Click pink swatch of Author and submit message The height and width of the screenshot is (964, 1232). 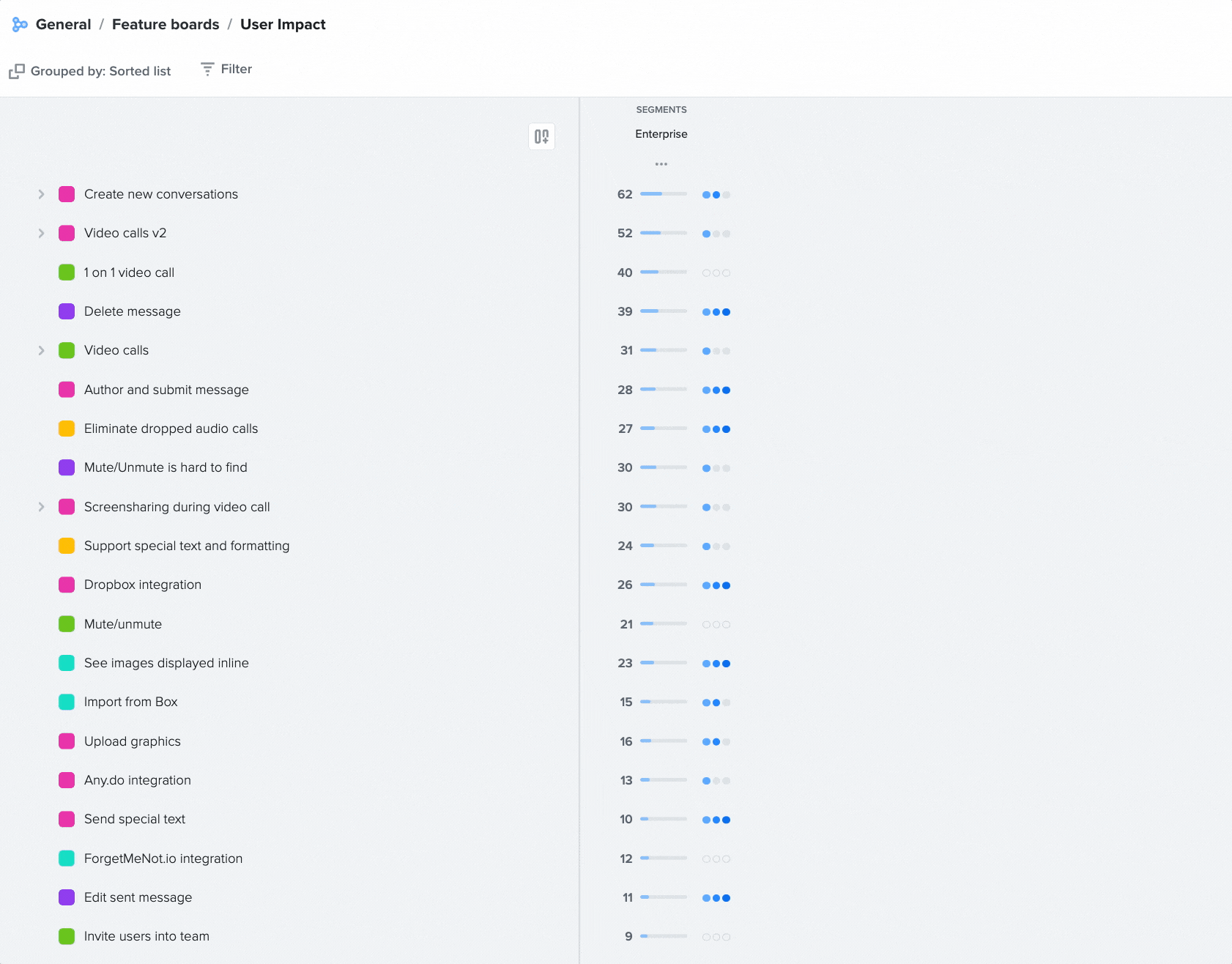(x=67, y=390)
